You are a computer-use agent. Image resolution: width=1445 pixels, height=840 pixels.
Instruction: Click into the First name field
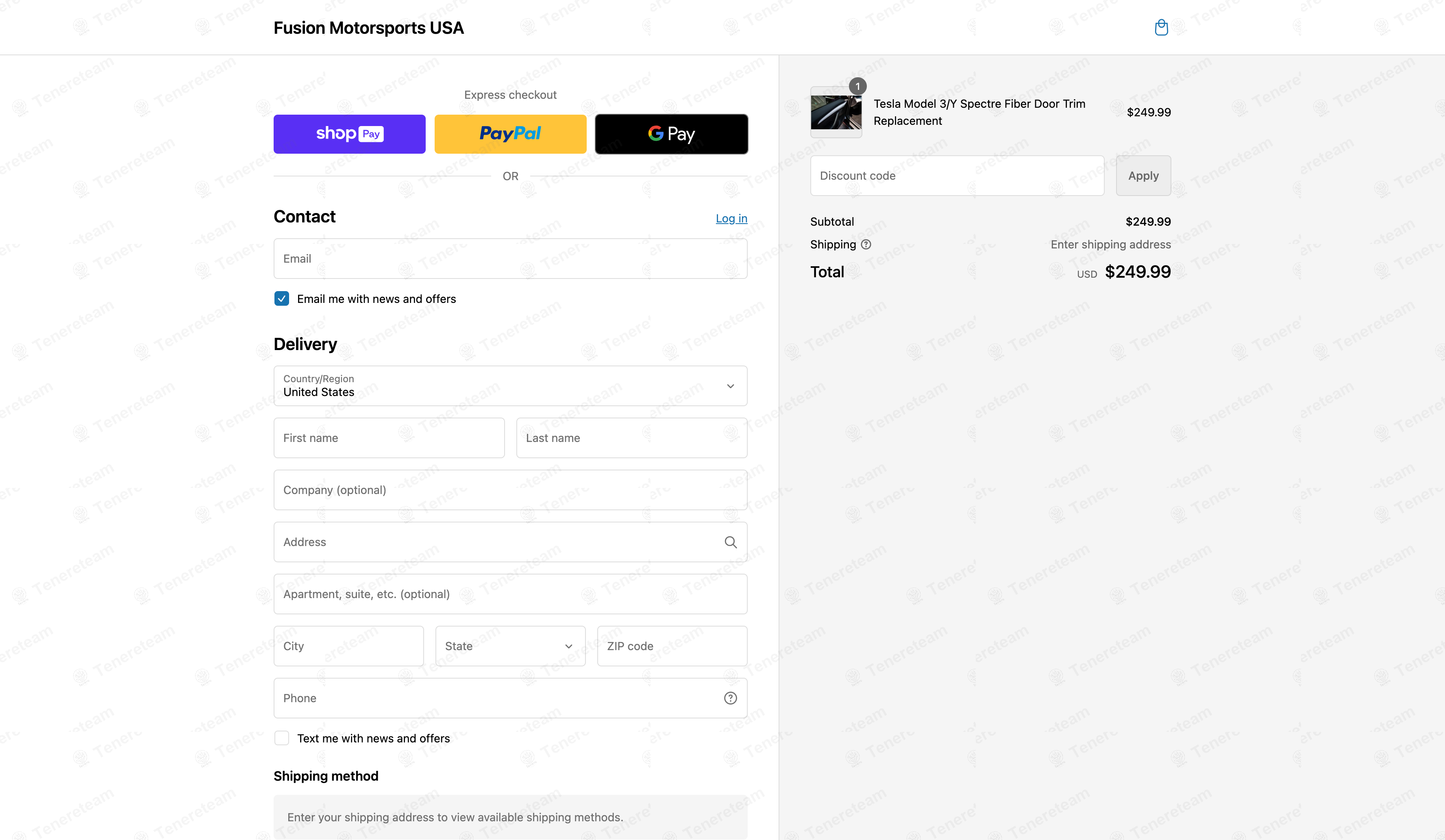(390, 438)
